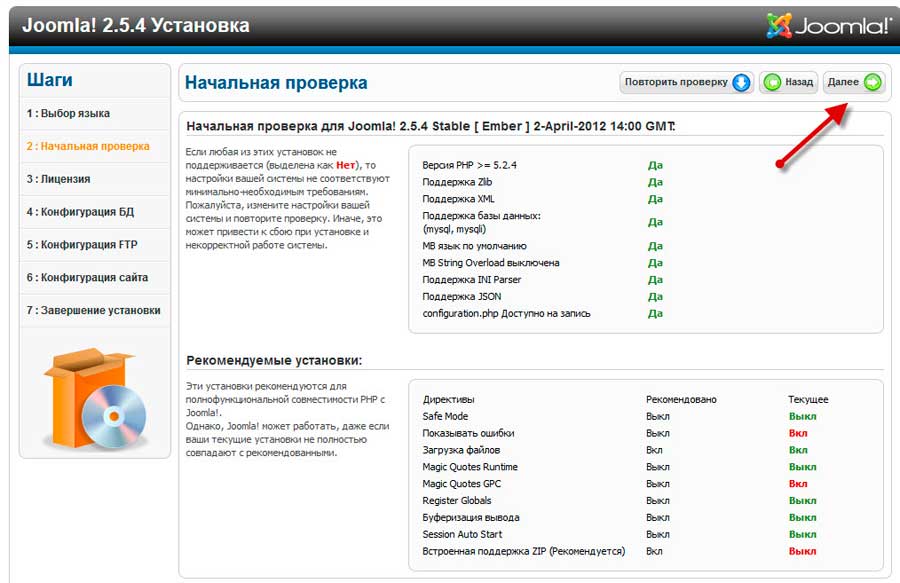Click the Версия PHP >= 5.2.4 row label
This screenshot has width=900, height=583.
click(469, 165)
